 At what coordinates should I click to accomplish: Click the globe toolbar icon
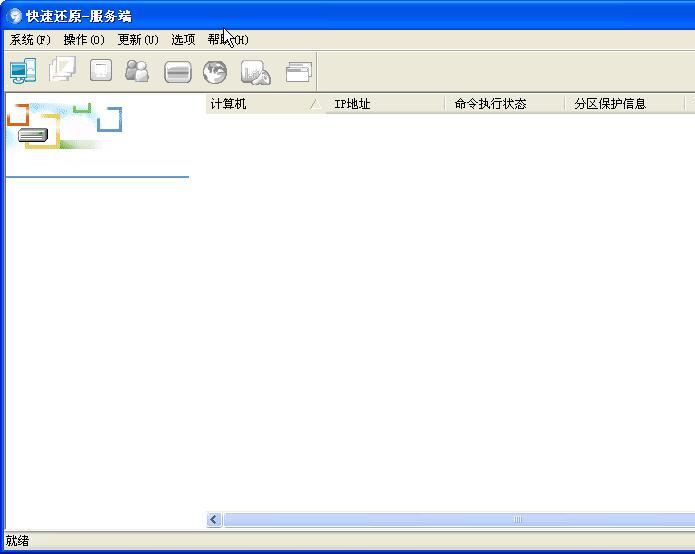click(215, 72)
